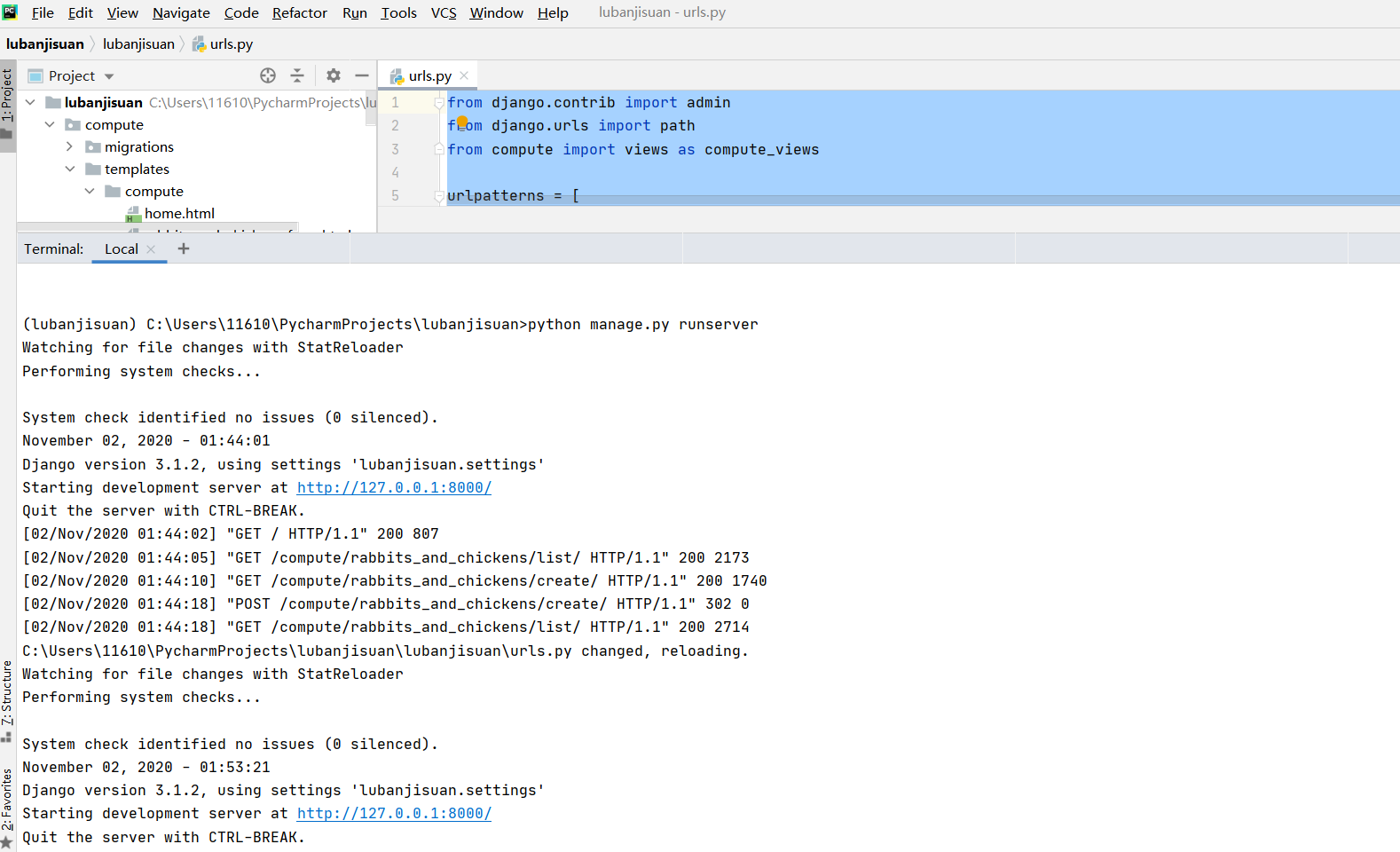The width and height of the screenshot is (1400, 852).
Task: Expand the migrations folder
Action: click(x=69, y=146)
